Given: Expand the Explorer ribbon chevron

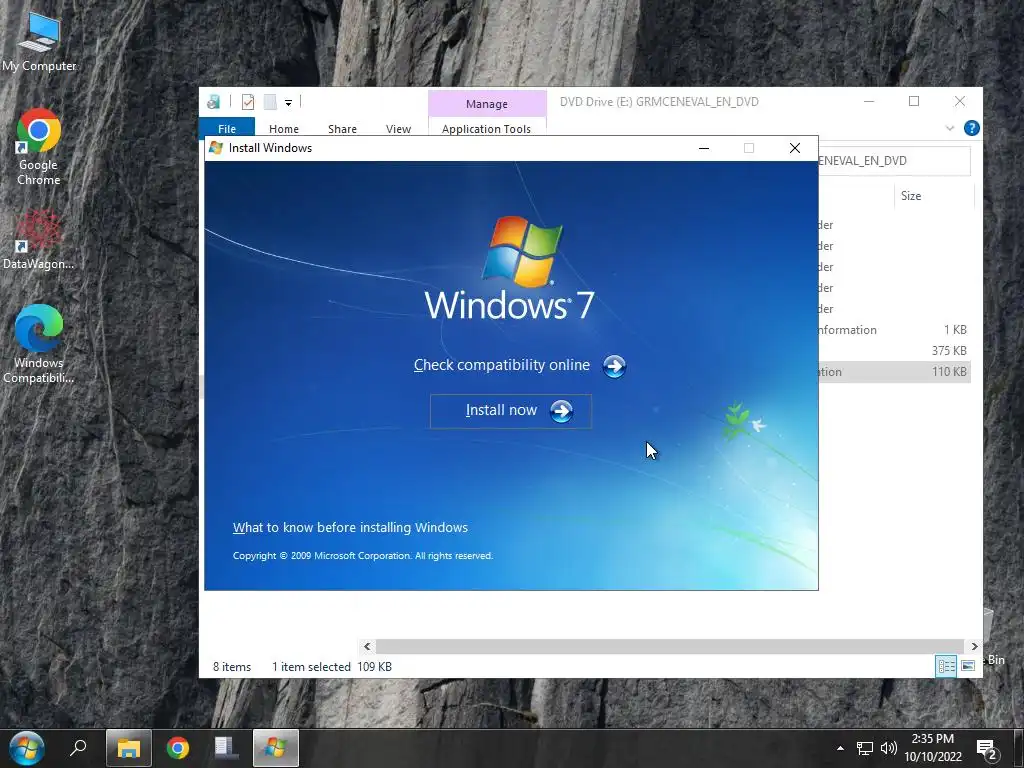Looking at the screenshot, I should point(950,129).
